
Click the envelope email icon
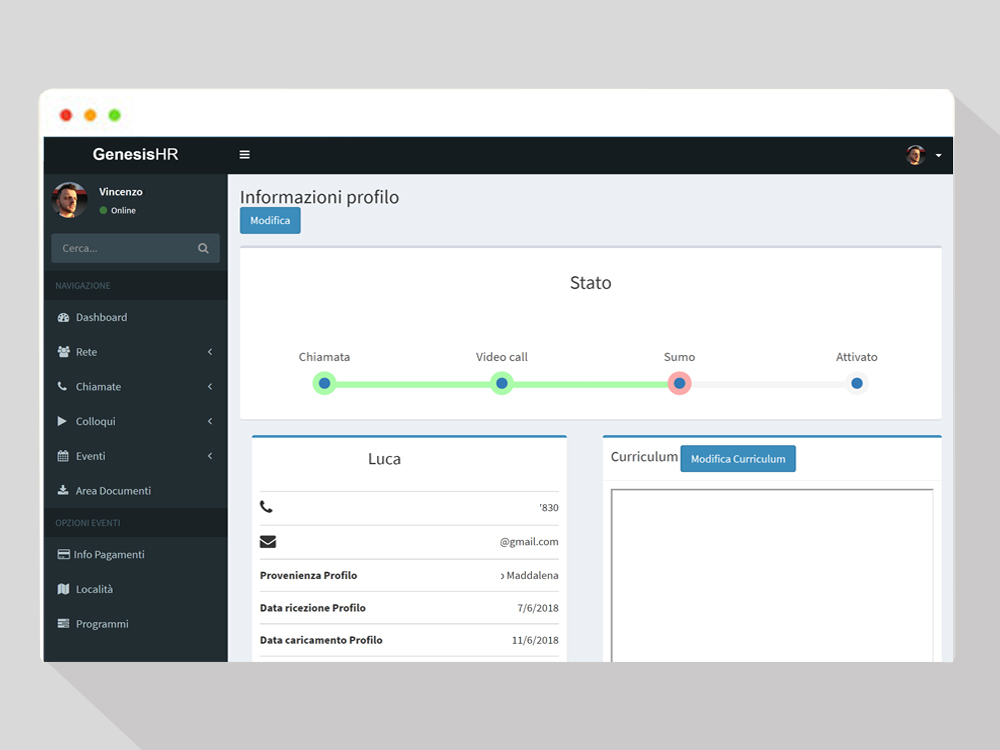(x=268, y=542)
